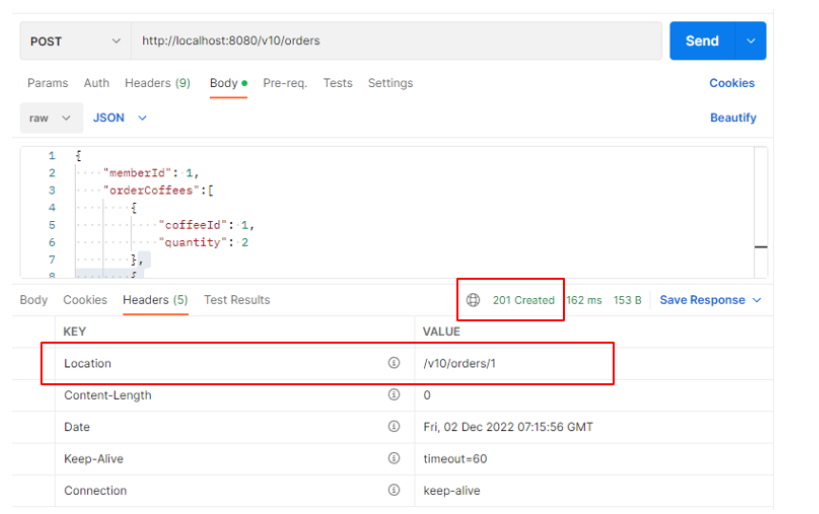819x514 pixels.
Task: Click the Send button
Action: coord(702,41)
